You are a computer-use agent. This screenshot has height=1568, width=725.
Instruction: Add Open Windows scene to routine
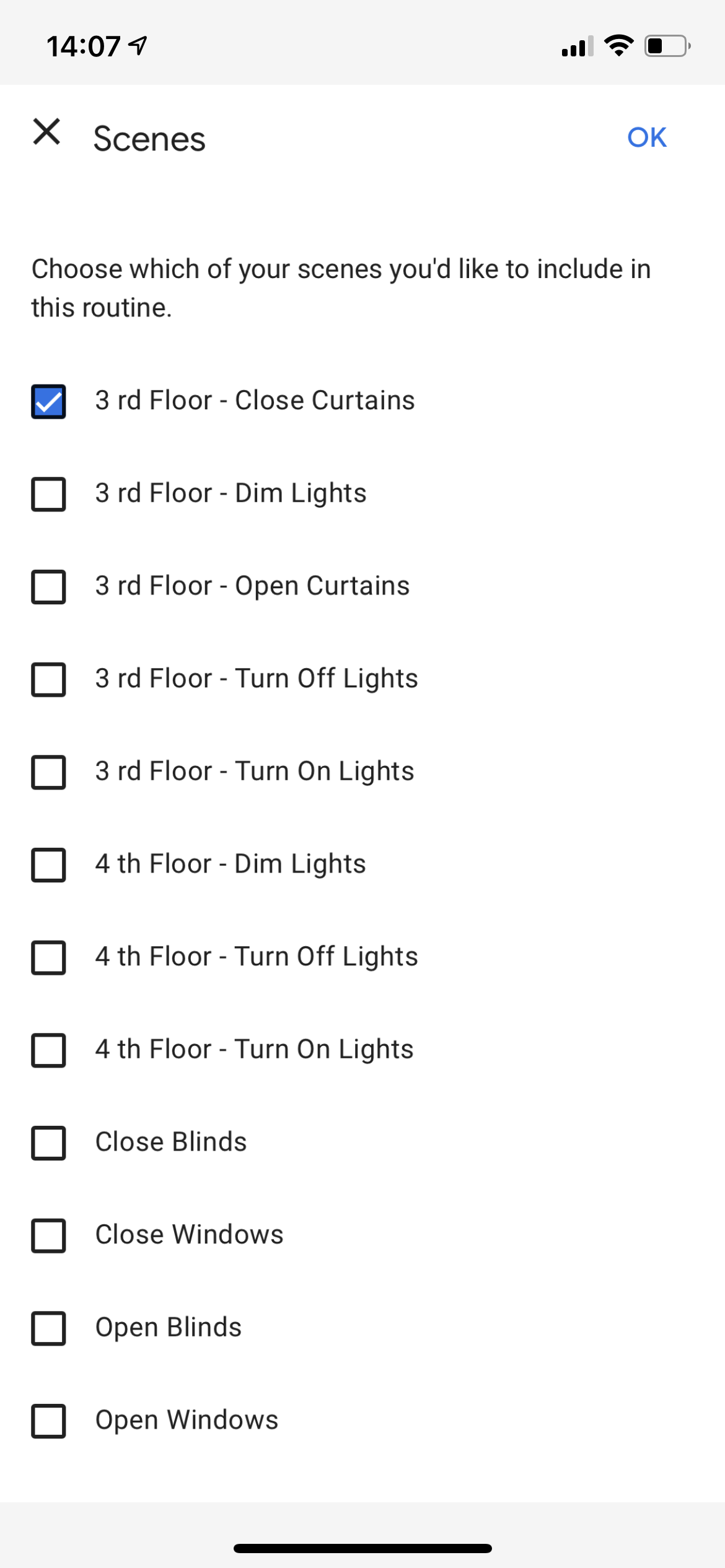tap(48, 1421)
